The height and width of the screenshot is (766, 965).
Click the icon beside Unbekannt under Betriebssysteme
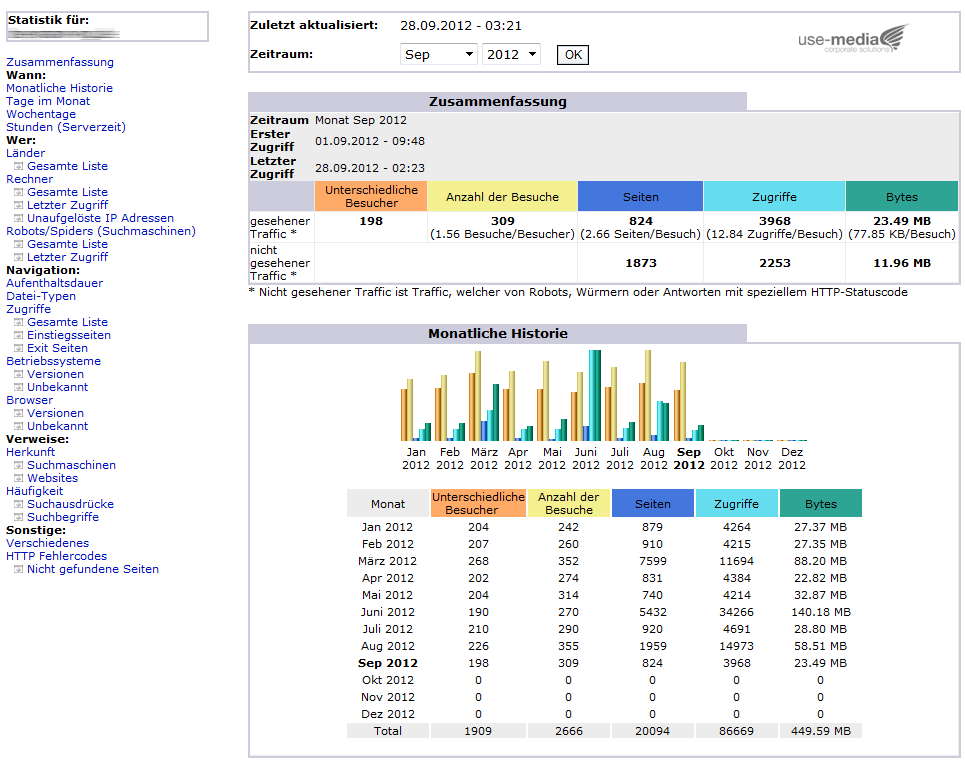click(18, 387)
